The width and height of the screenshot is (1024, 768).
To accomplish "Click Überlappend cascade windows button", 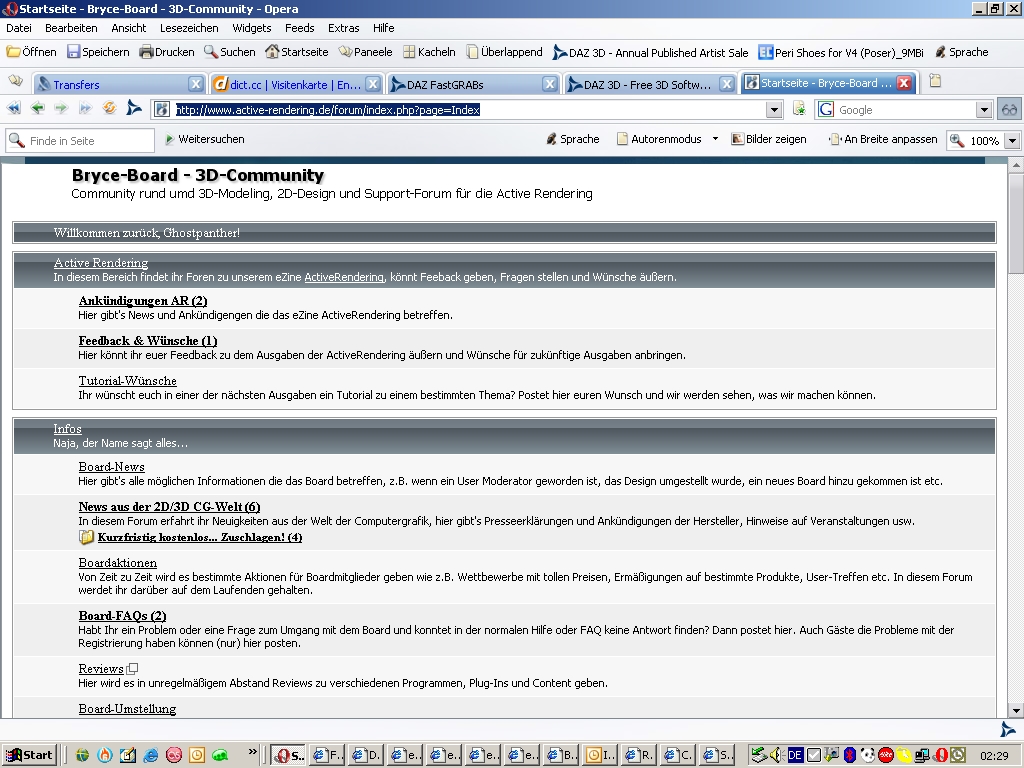I will coord(504,52).
